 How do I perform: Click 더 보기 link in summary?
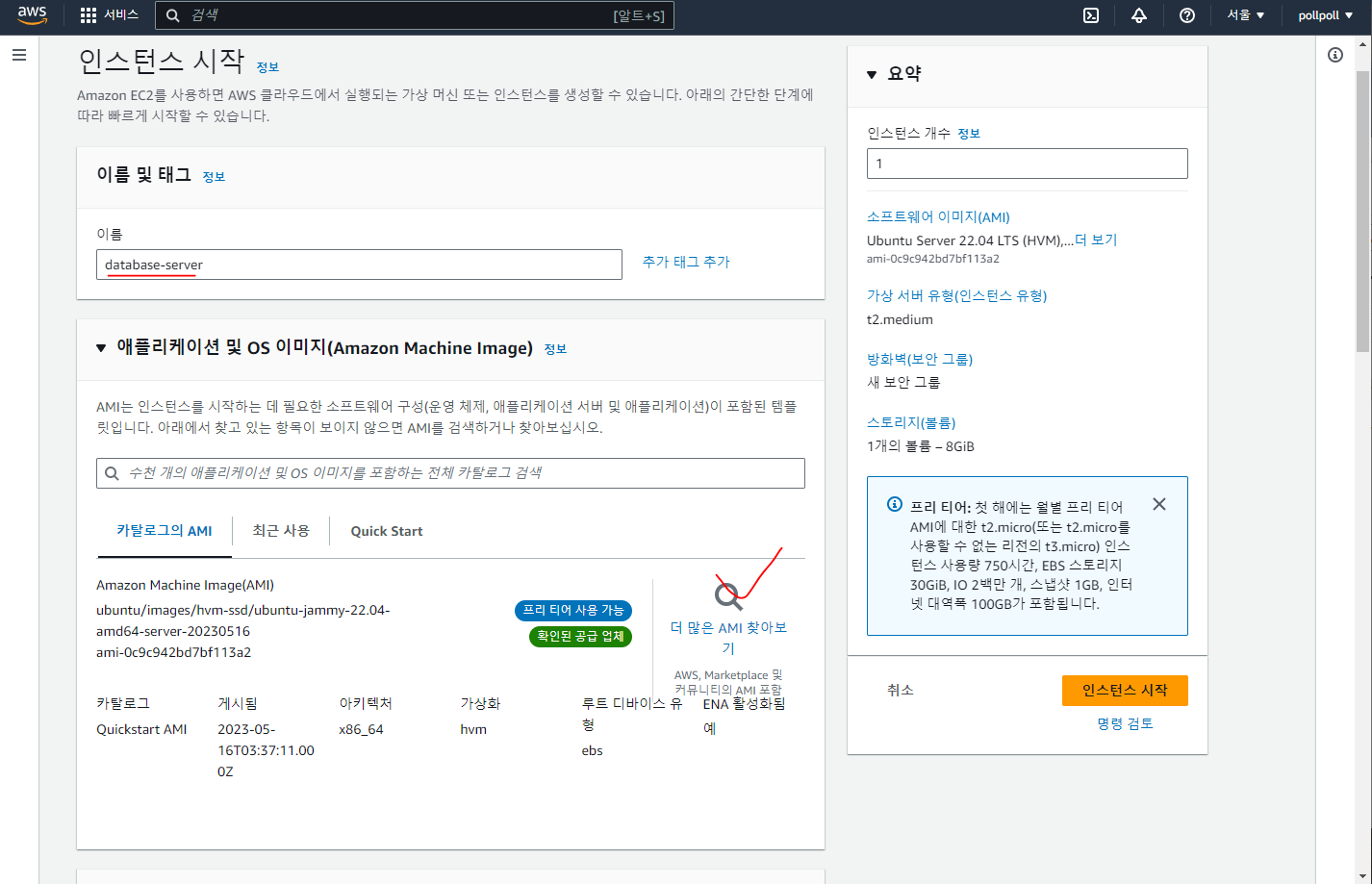pos(1096,240)
